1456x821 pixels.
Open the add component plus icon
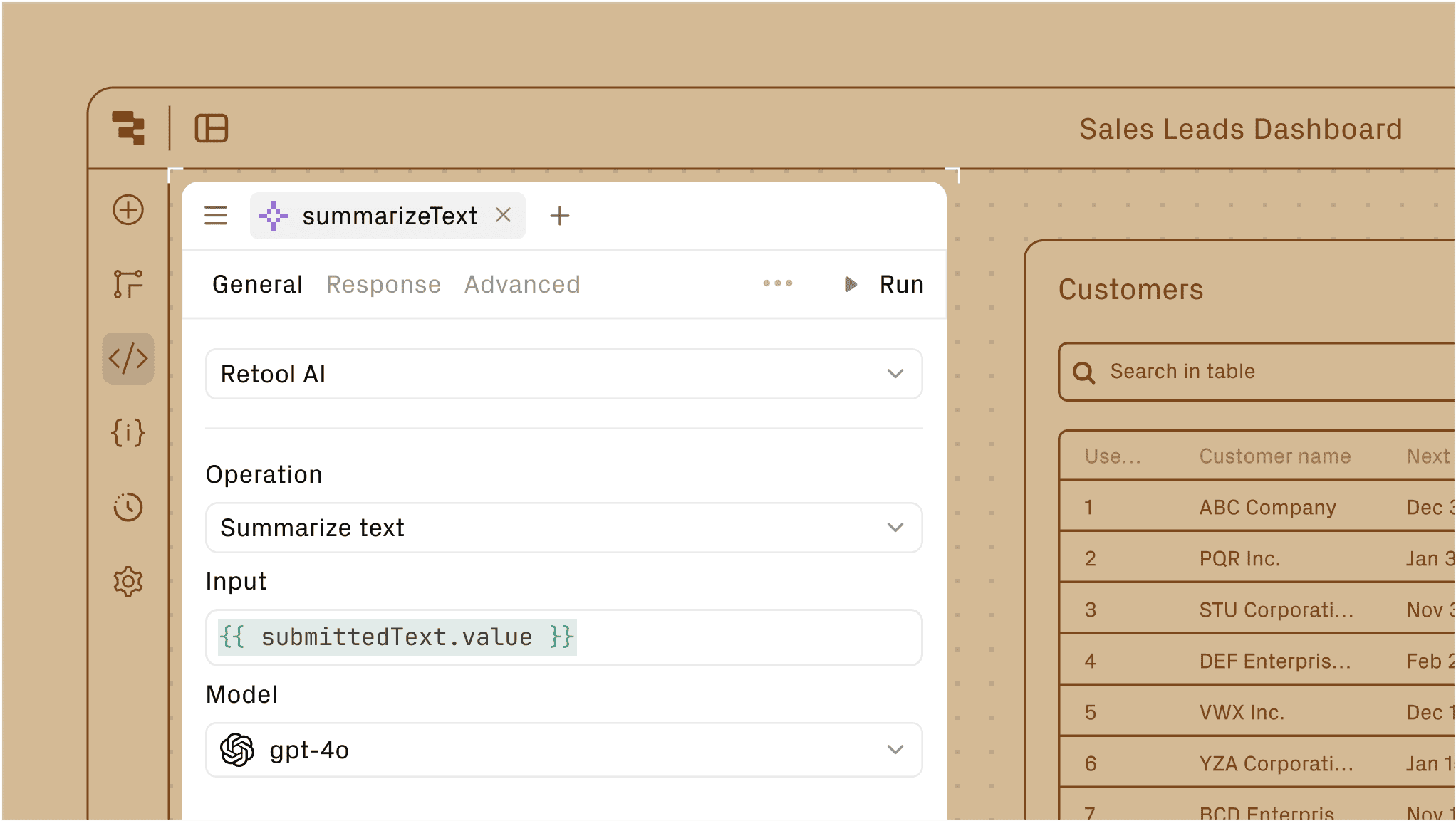pos(128,210)
